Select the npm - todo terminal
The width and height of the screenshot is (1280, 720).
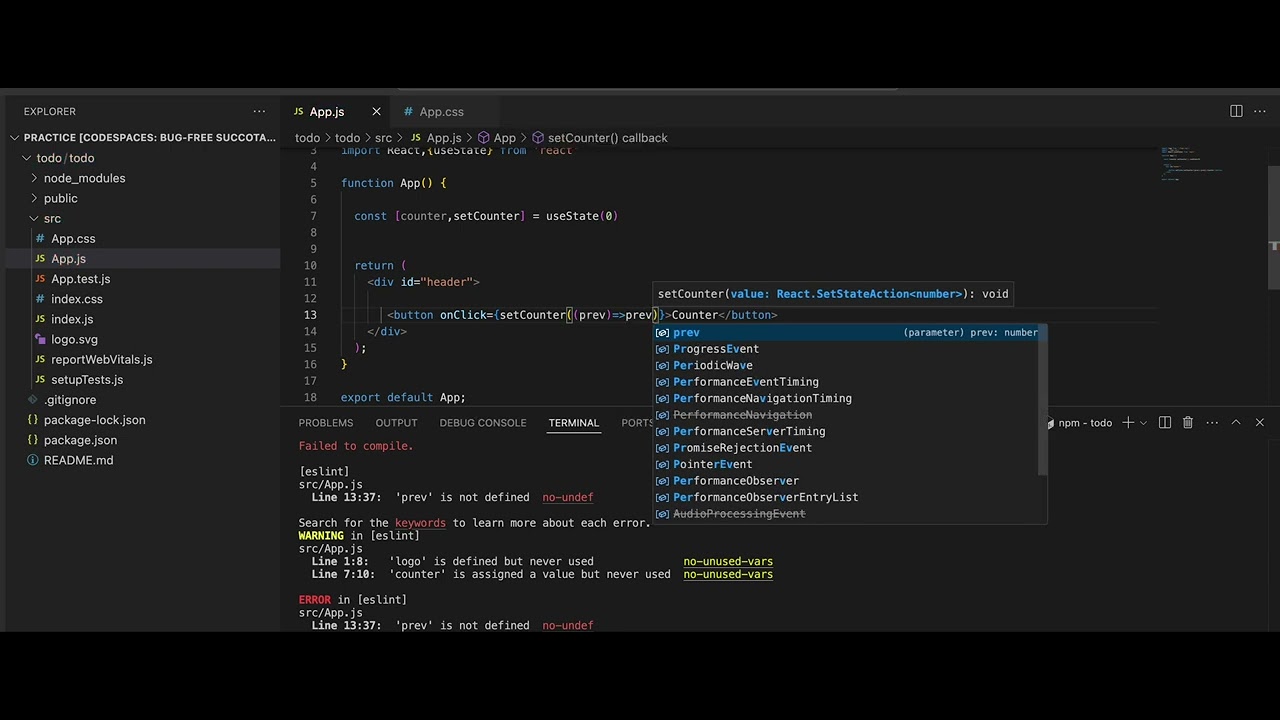coord(1080,423)
